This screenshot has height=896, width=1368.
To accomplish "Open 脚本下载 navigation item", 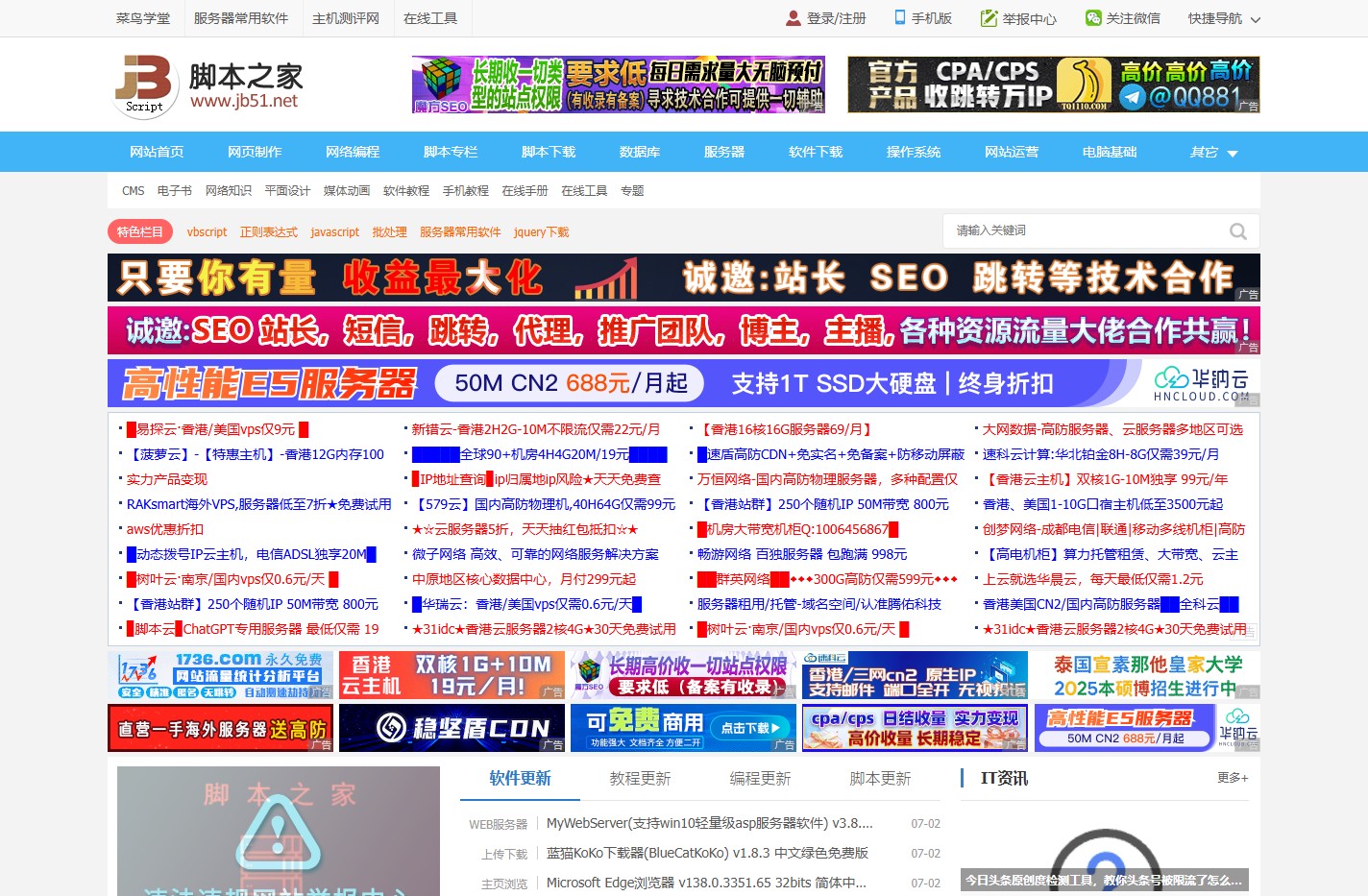I will [549, 152].
